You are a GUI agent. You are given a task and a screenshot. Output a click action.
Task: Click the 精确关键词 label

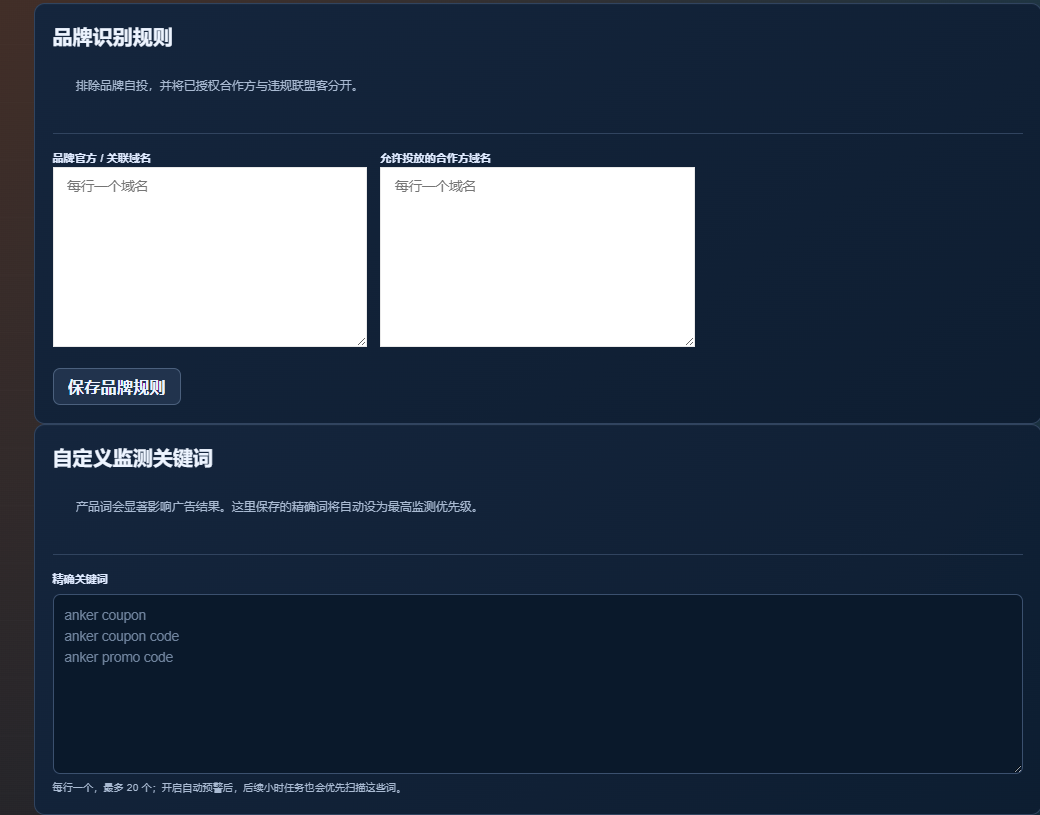coord(80,579)
